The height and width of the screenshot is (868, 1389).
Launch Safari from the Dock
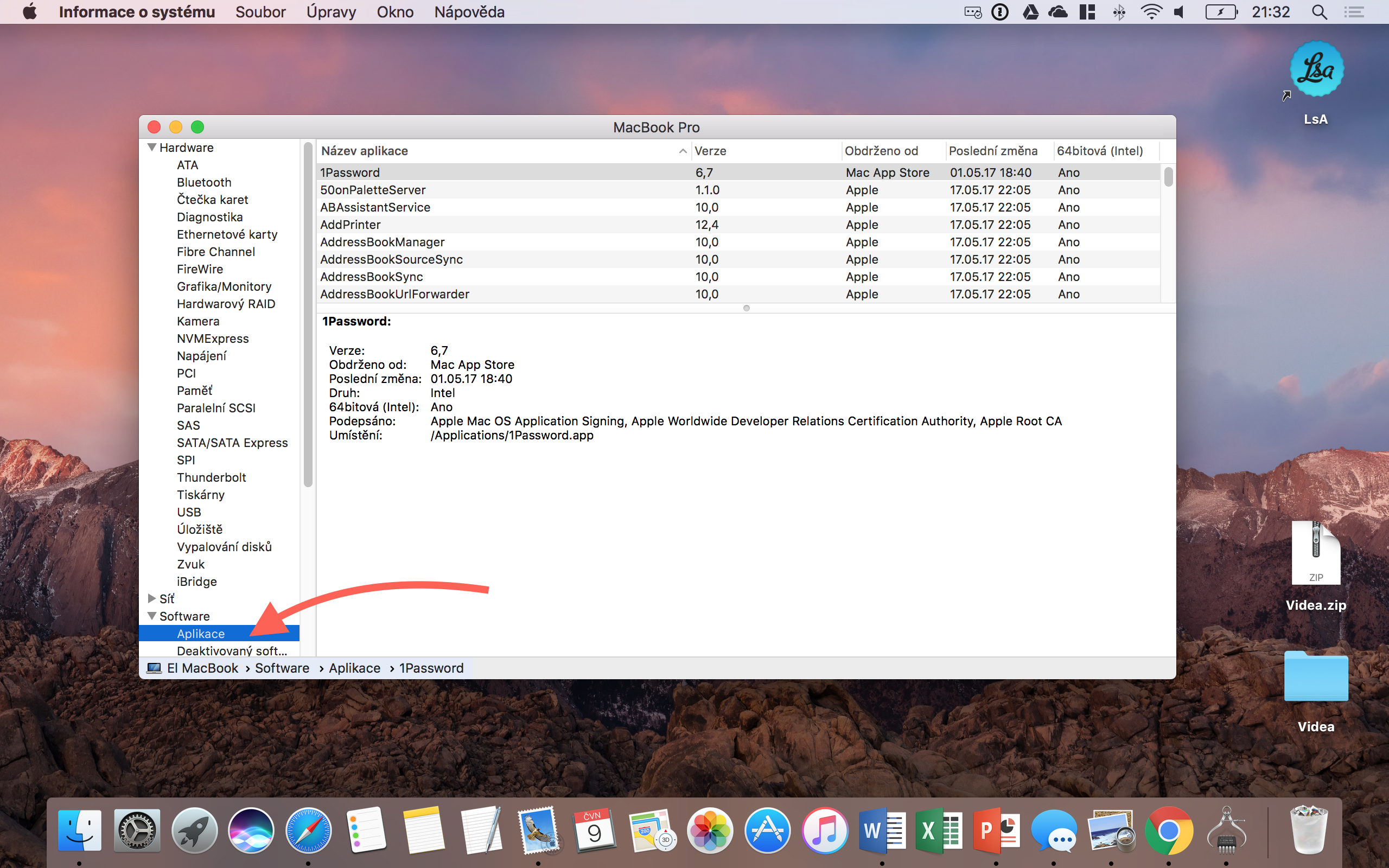pos(308,830)
